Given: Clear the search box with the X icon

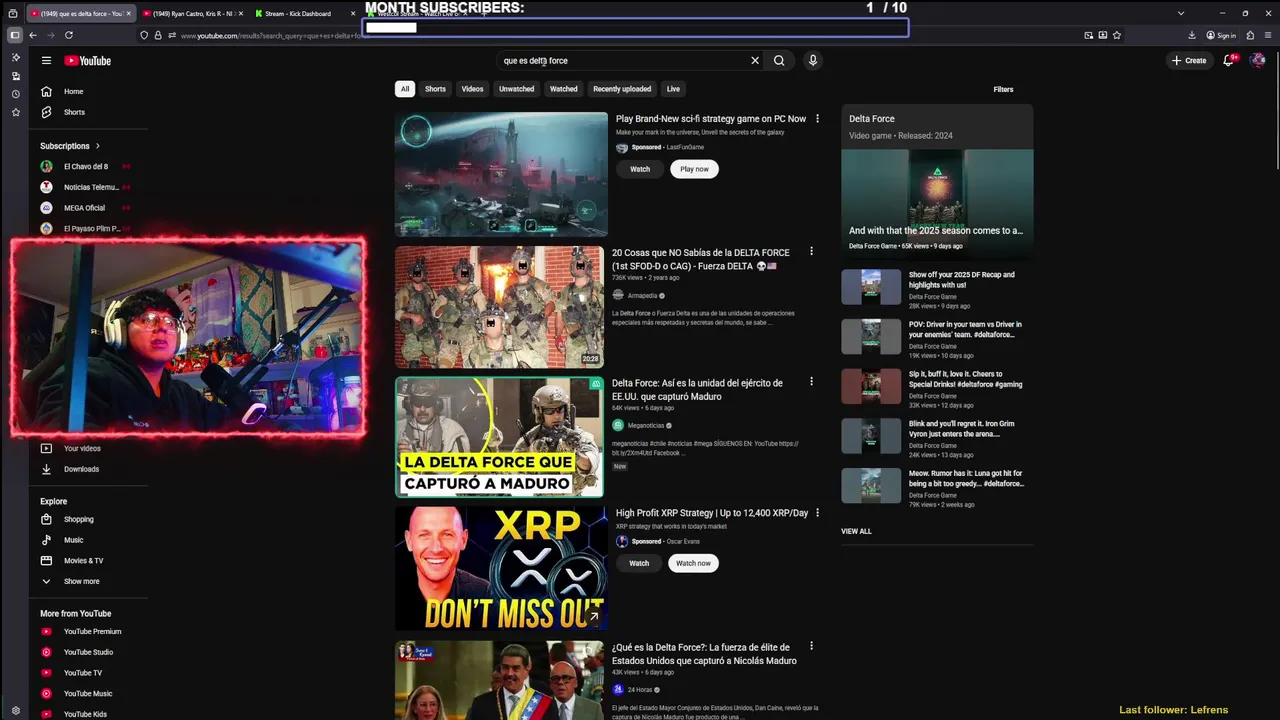Looking at the screenshot, I should coord(755,60).
